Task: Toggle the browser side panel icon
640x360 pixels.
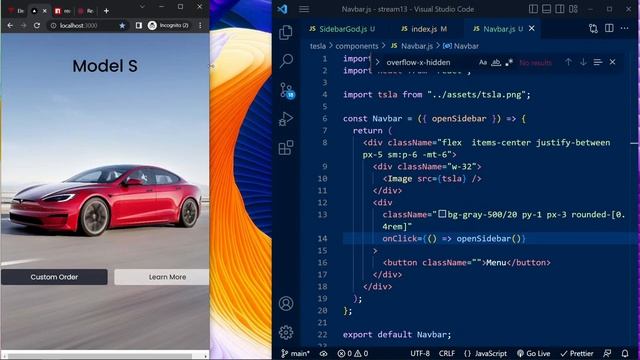Action: (139, 25)
